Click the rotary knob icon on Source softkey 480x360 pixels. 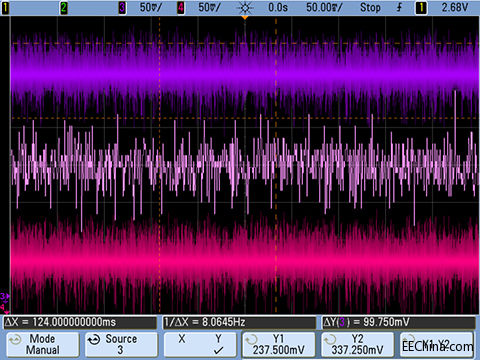click(94, 340)
